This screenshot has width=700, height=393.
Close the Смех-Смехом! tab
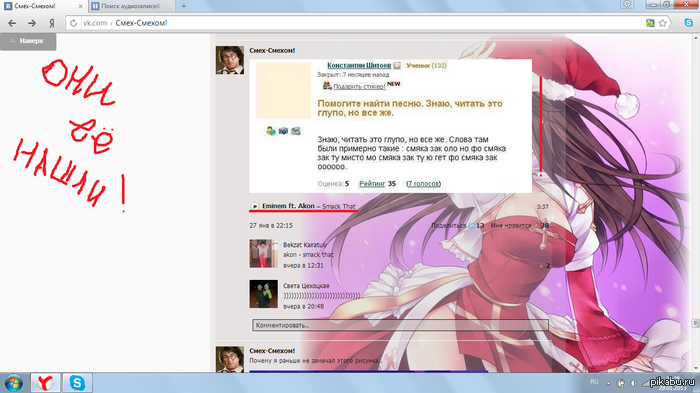(81, 6)
